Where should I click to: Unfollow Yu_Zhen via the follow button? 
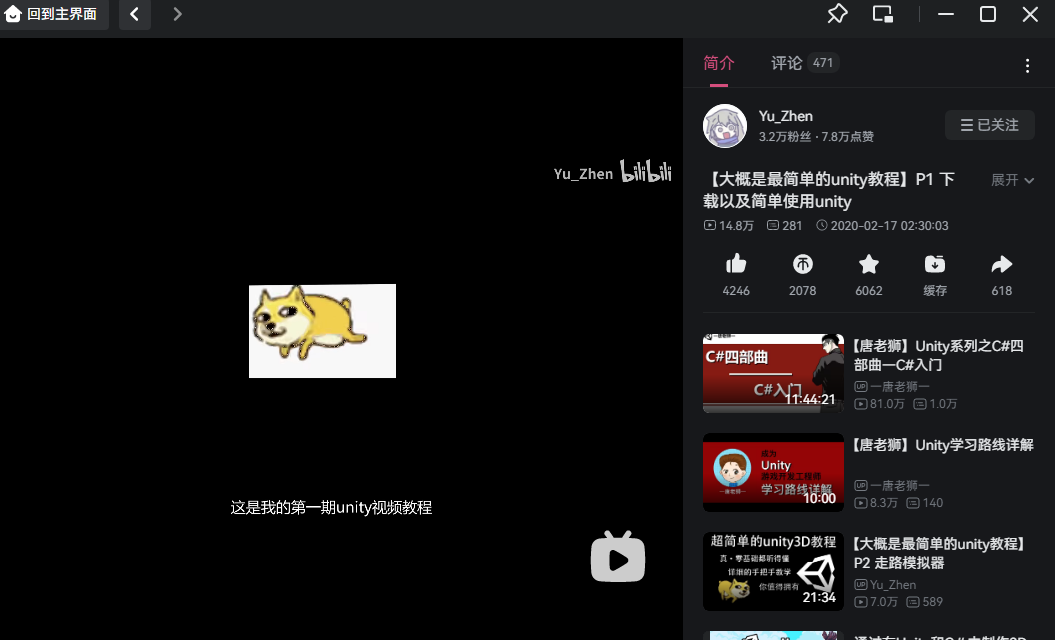989,124
